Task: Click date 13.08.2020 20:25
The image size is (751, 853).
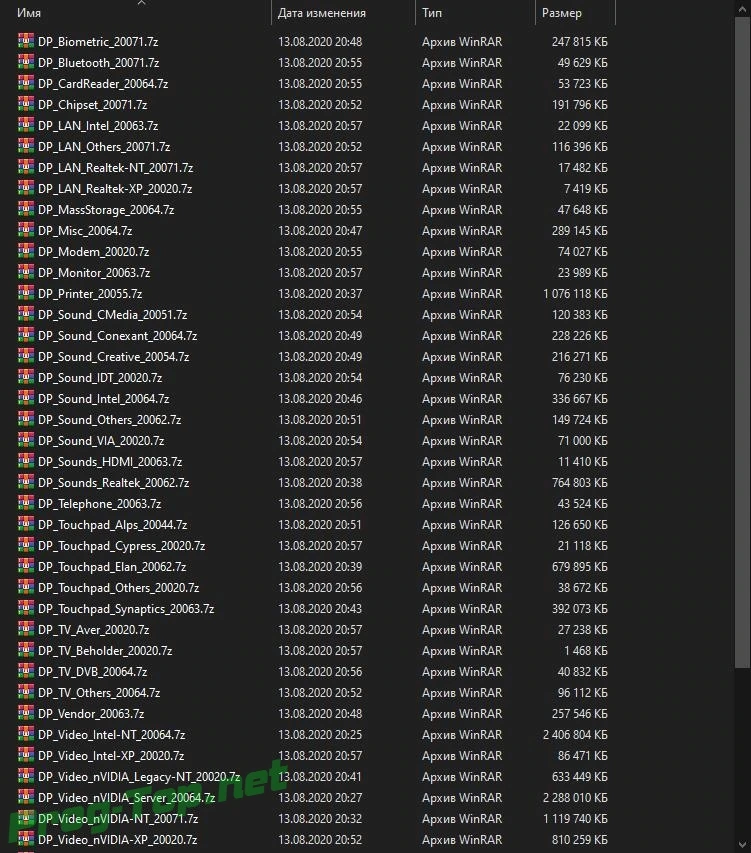Action: pos(320,734)
